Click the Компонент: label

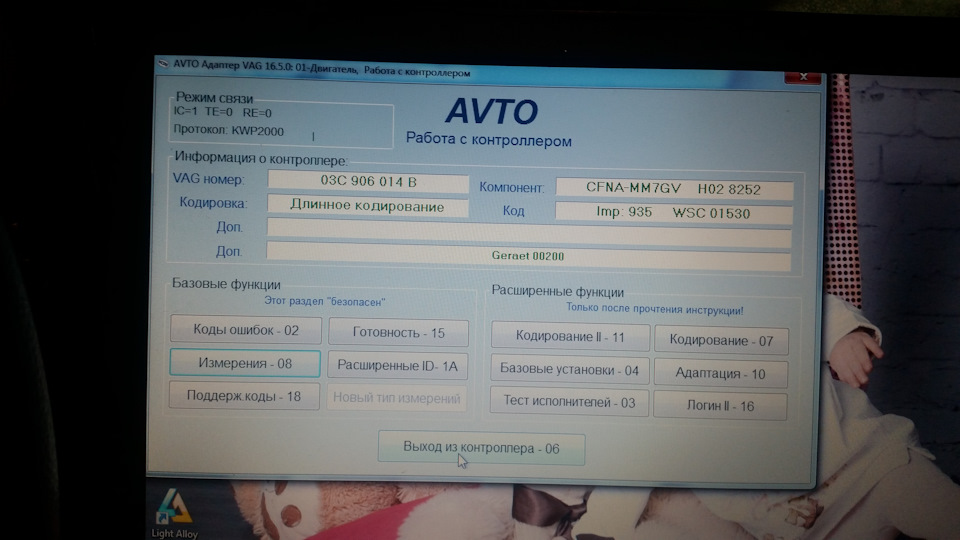pyautogui.click(x=511, y=187)
